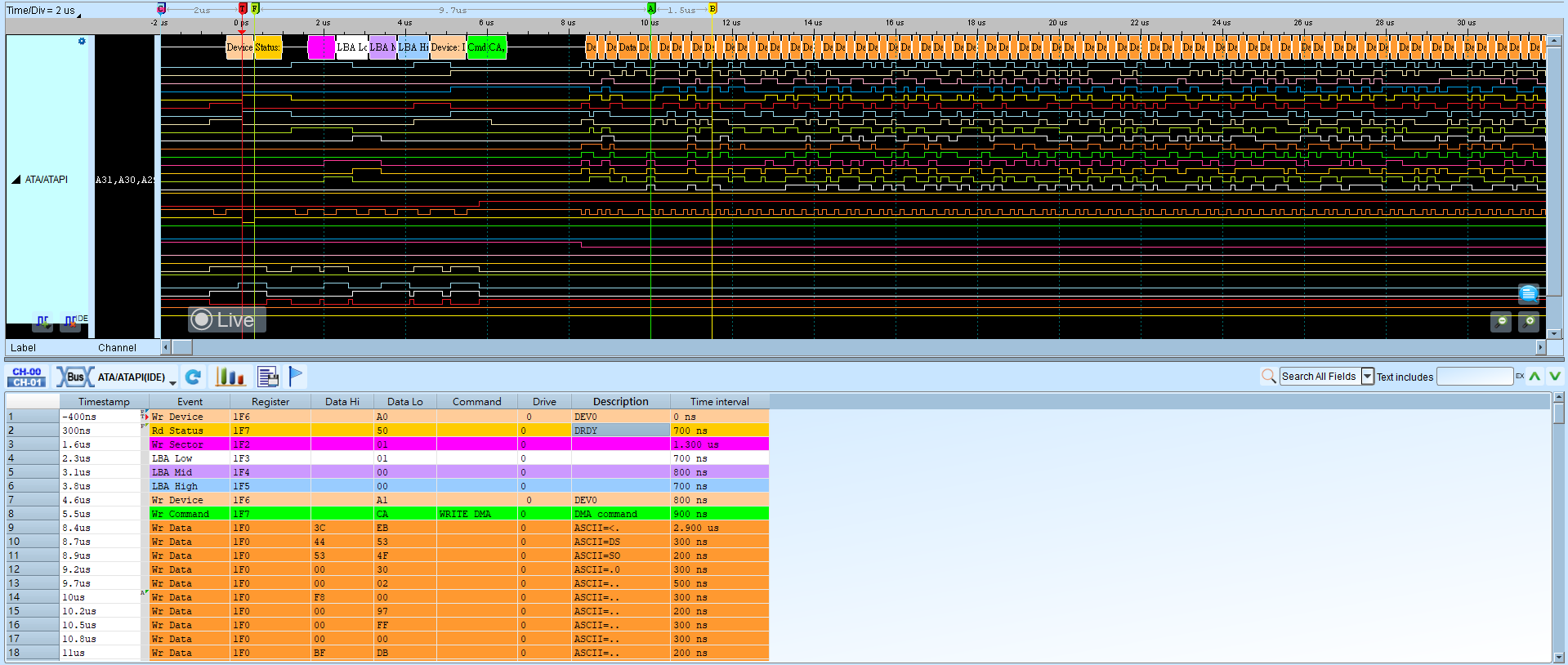This screenshot has height=665, width=1568.
Task: Select the WRITE DMA command cell
Action: [x=477, y=514]
